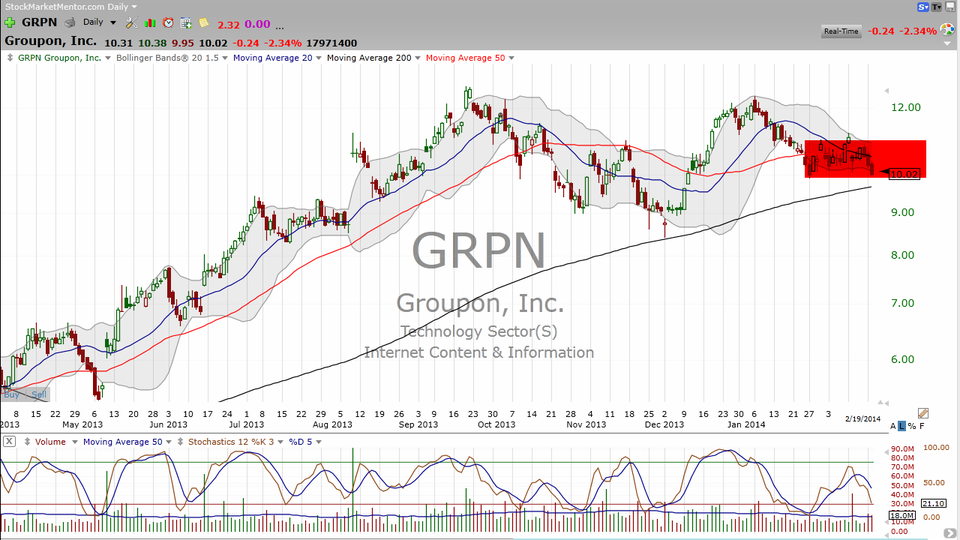960x540 pixels.
Task: Select the A scale option
Action: click(893, 426)
